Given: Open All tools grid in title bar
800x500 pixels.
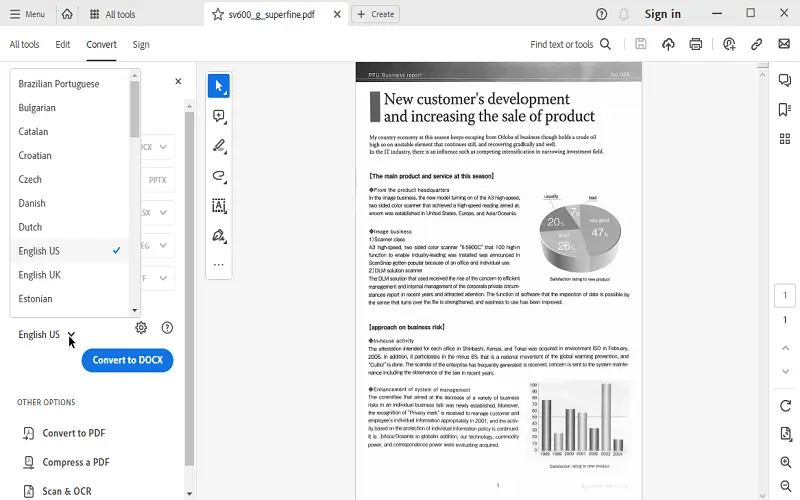Looking at the screenshot, I should (x=112, y=14).
